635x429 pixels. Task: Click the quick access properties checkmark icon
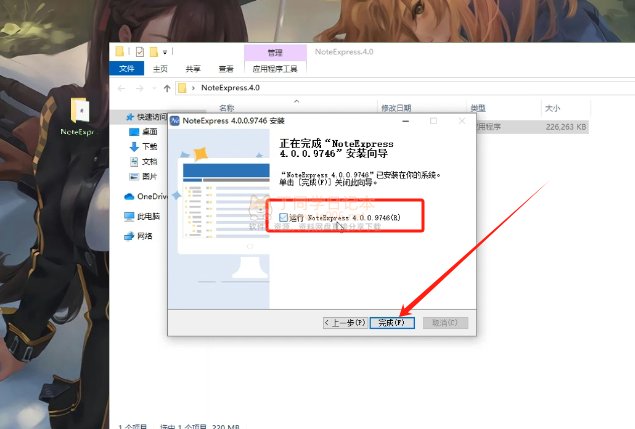coord(140,52)
